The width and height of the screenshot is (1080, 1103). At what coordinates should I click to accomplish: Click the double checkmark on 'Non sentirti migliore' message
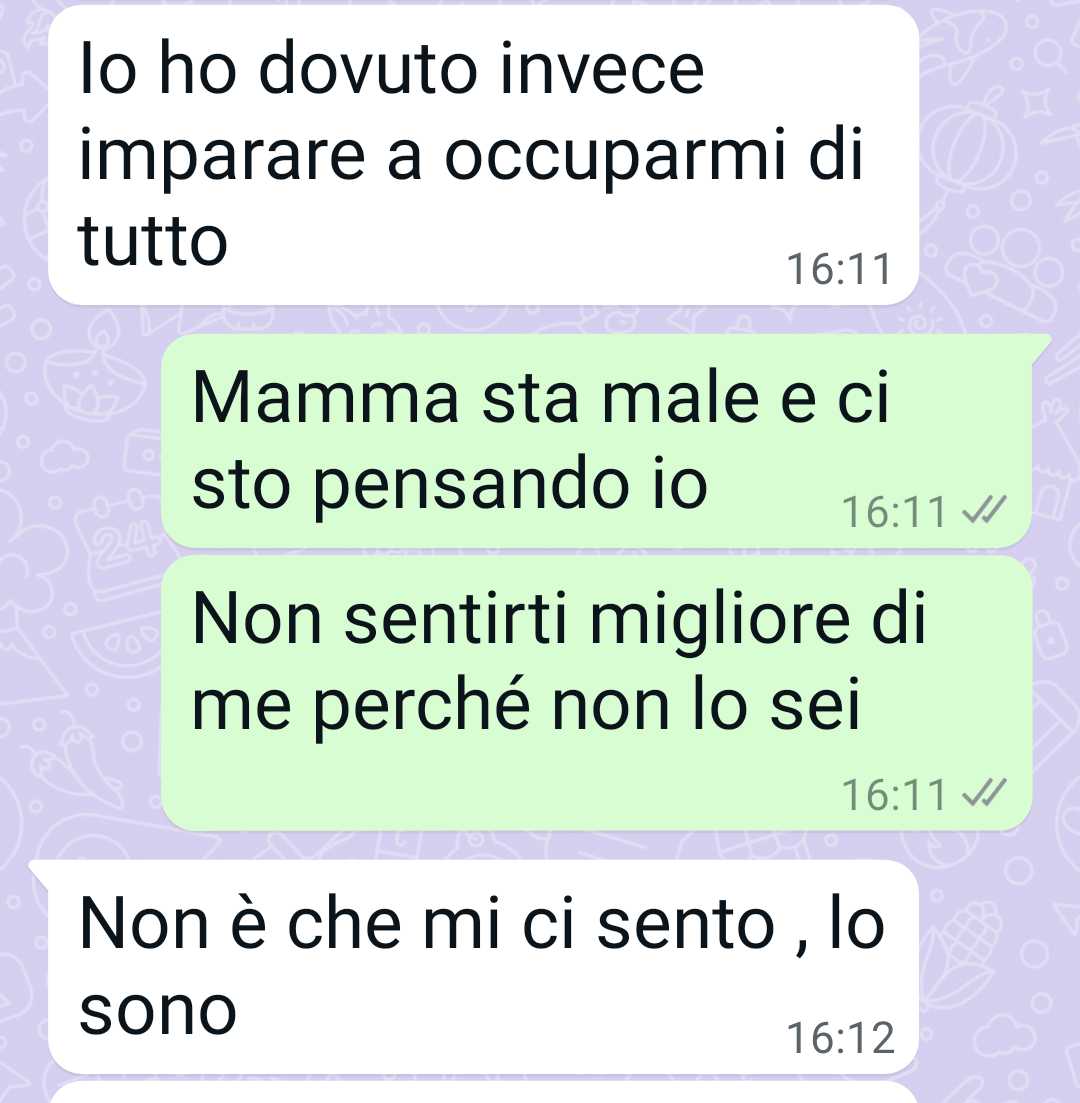tap(984, 793)
